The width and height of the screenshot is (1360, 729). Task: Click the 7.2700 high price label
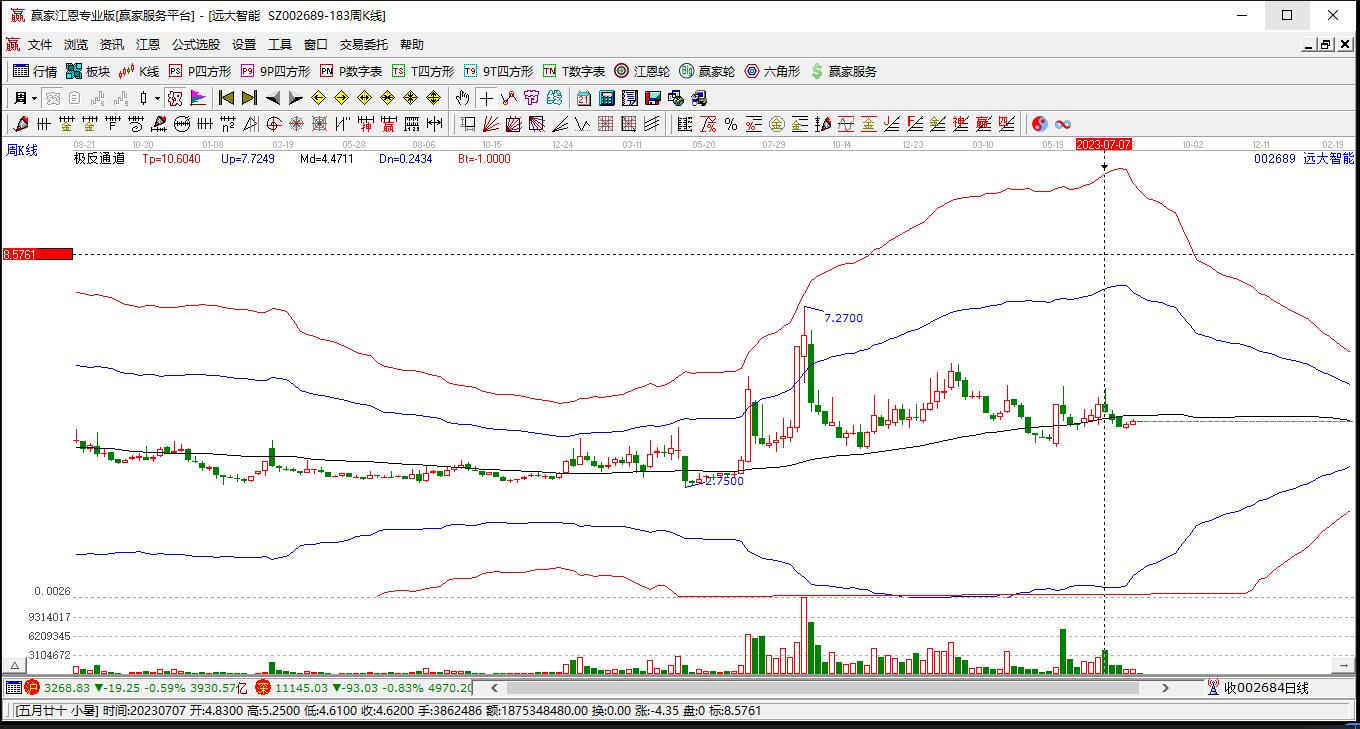[x=843, y=318]
